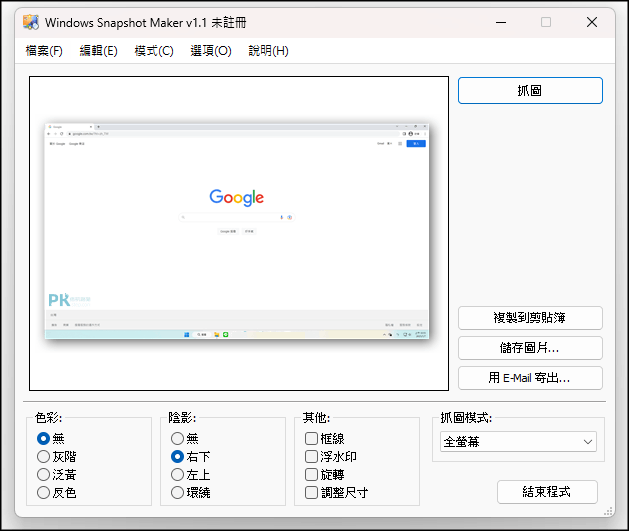Click the 儲存圖片... button
Viewport: 629px width, 531px height.
click(530, 348)
